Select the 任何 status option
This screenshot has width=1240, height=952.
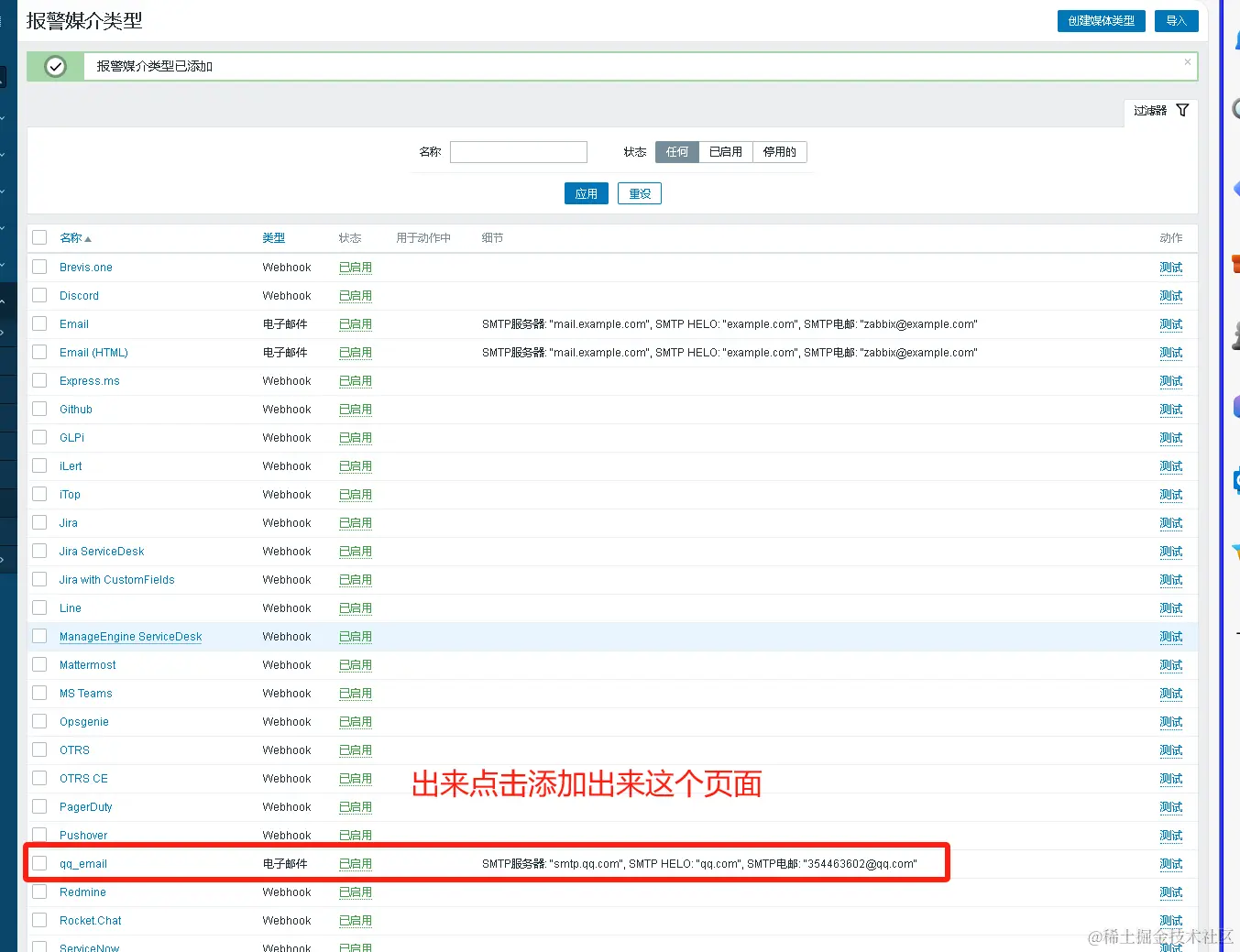click(x=677, y=152)
